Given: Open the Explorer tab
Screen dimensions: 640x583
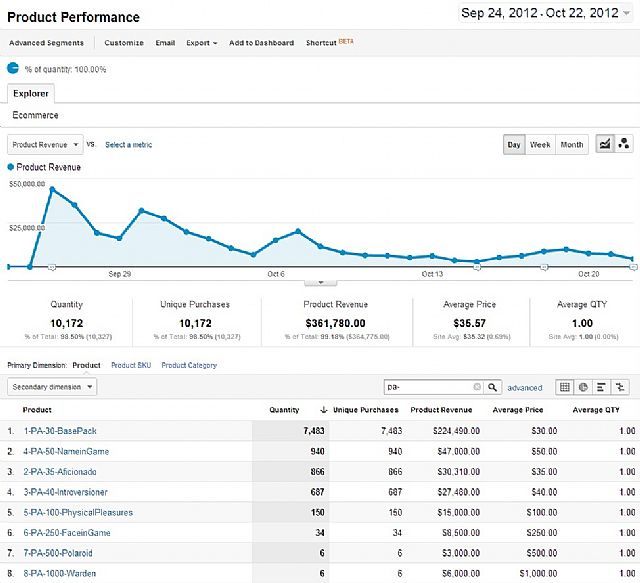Looking at the screenshot, I should [32, 93].
